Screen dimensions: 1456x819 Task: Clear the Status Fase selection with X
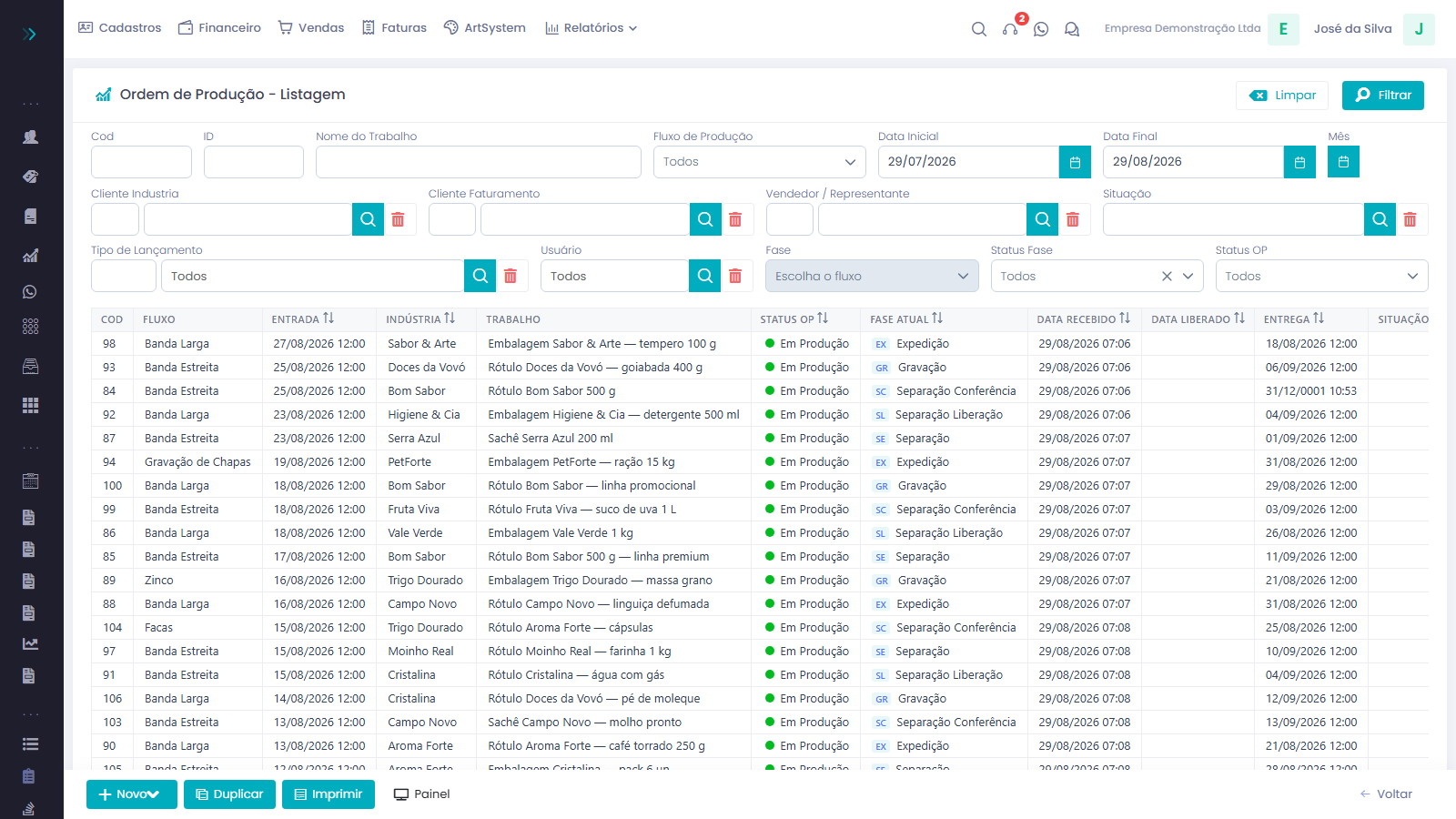point(1167,276)
